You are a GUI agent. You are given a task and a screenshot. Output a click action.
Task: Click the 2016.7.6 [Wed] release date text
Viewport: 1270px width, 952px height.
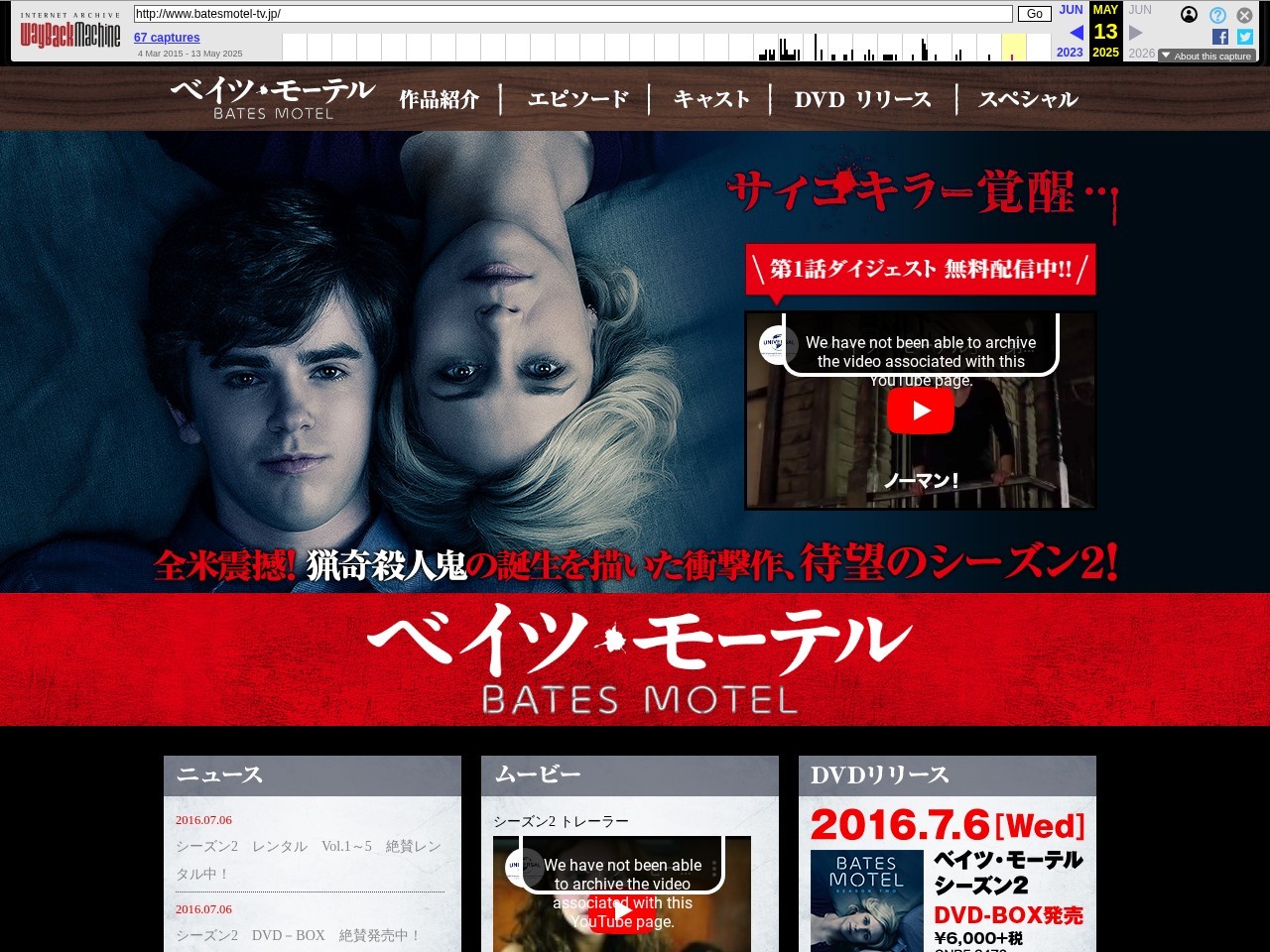click(x=948, y=825)
